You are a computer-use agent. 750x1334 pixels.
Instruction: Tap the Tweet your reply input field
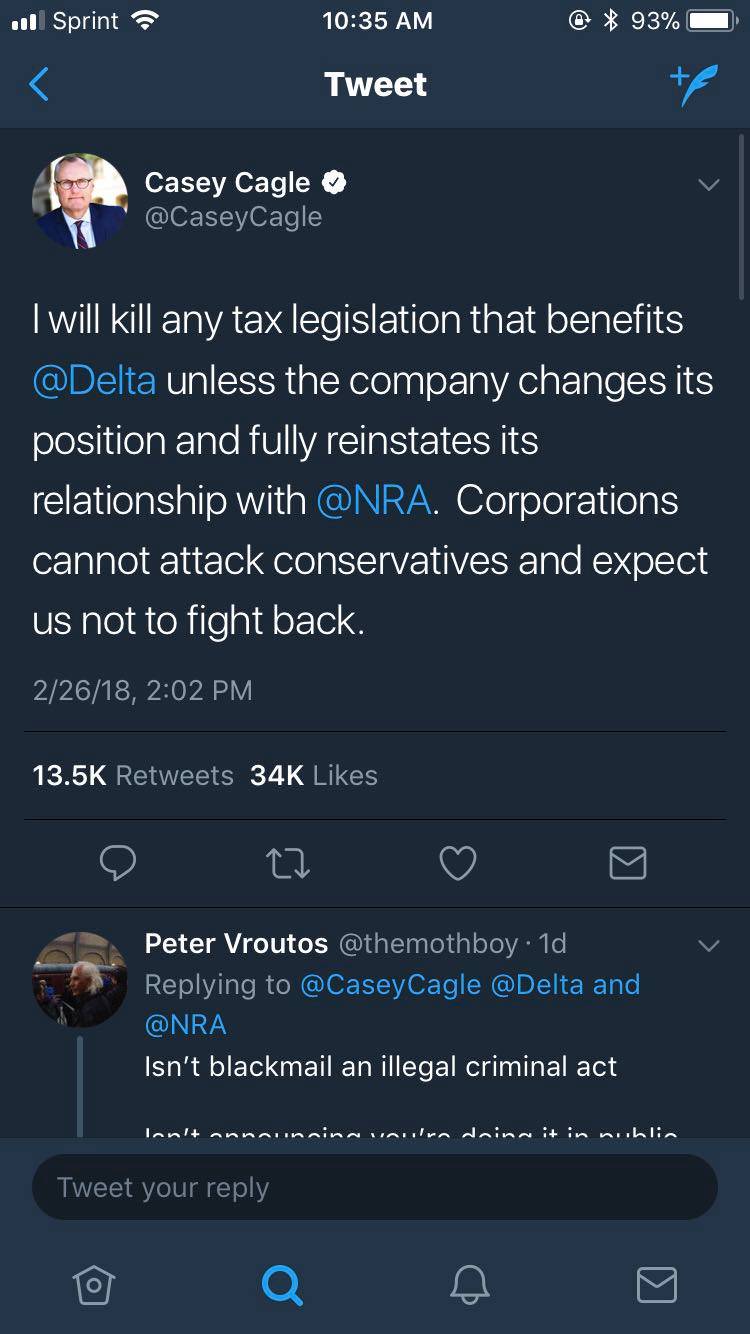point(375,1187)
